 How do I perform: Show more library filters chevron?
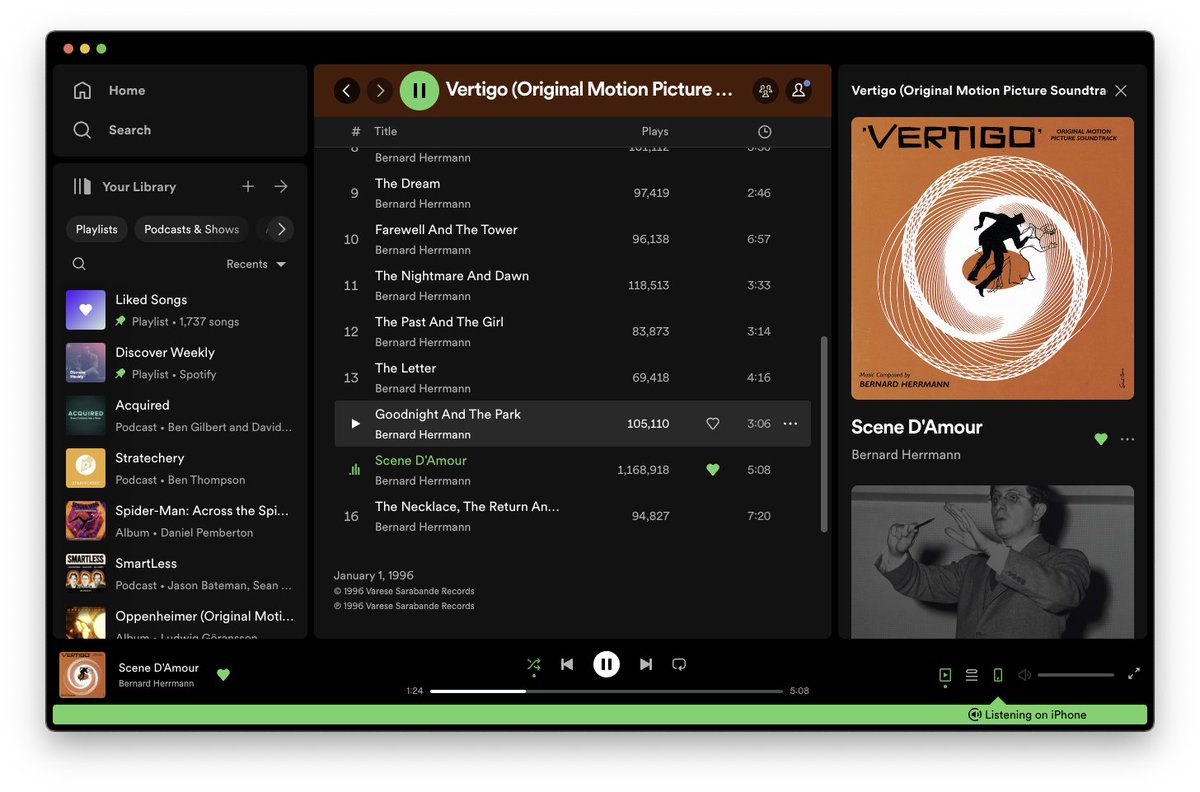281,229
